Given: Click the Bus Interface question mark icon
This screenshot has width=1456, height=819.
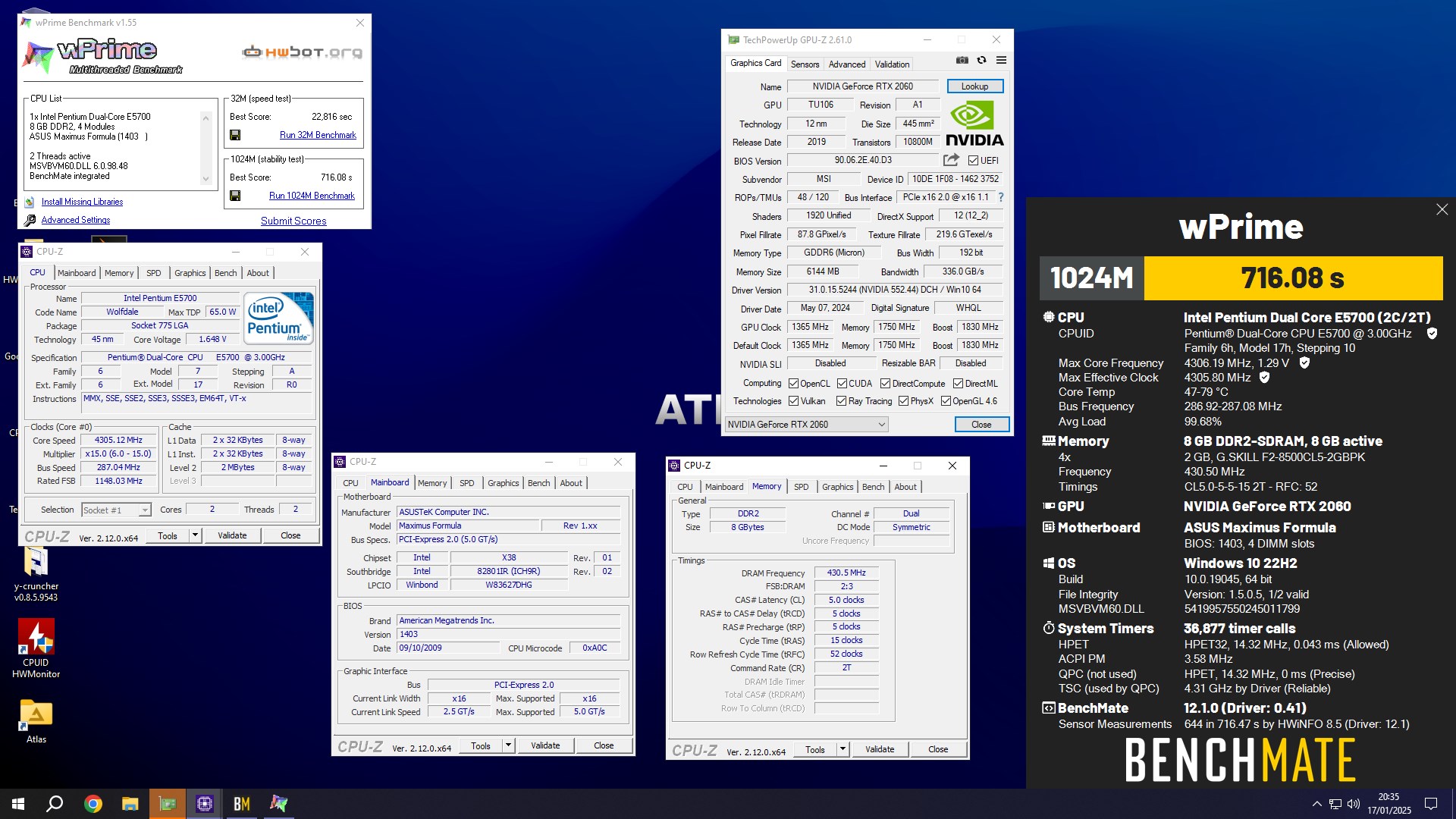Looking at the screenshot, I should coord(1000,197).
